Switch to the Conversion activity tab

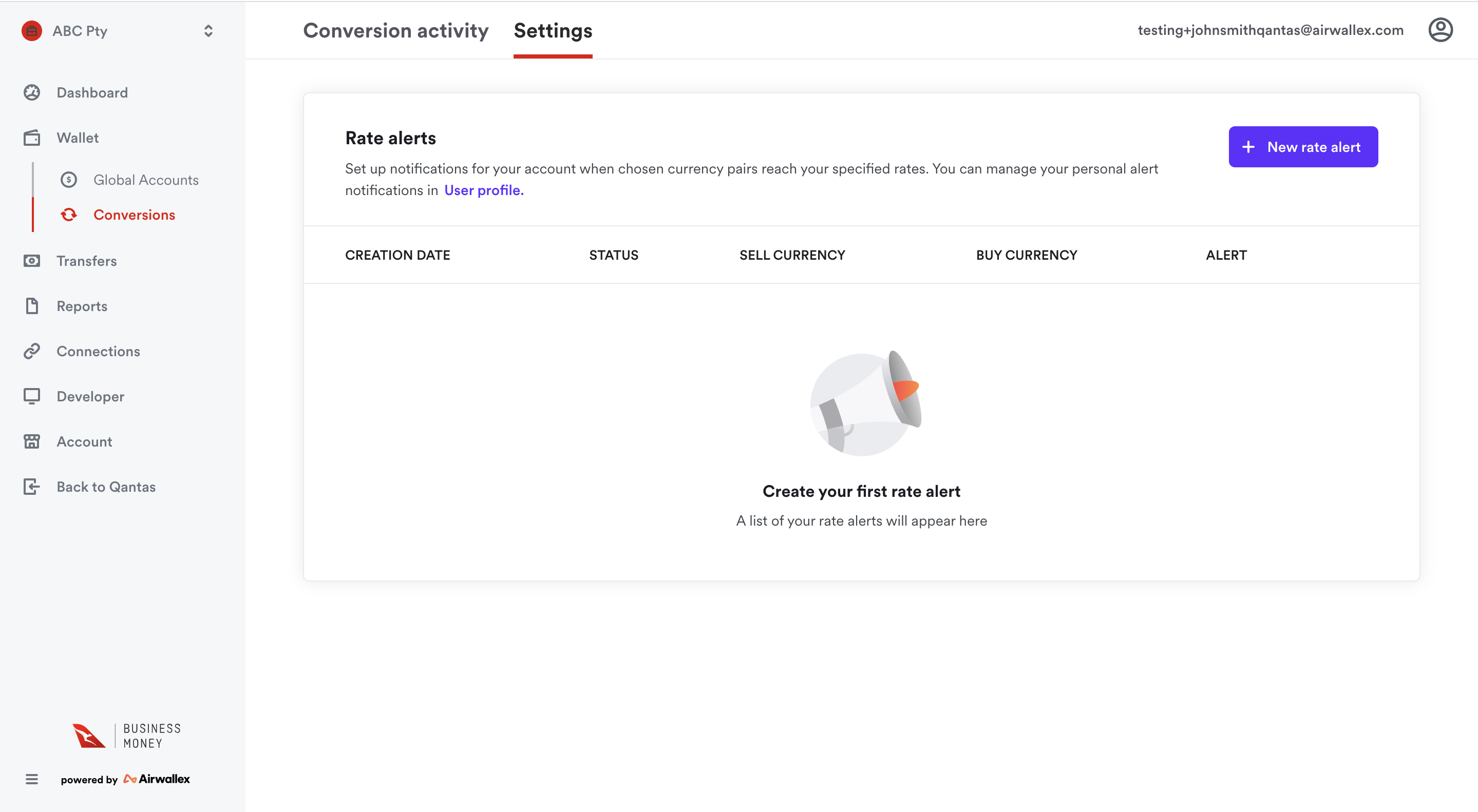(x=395, y=31)
